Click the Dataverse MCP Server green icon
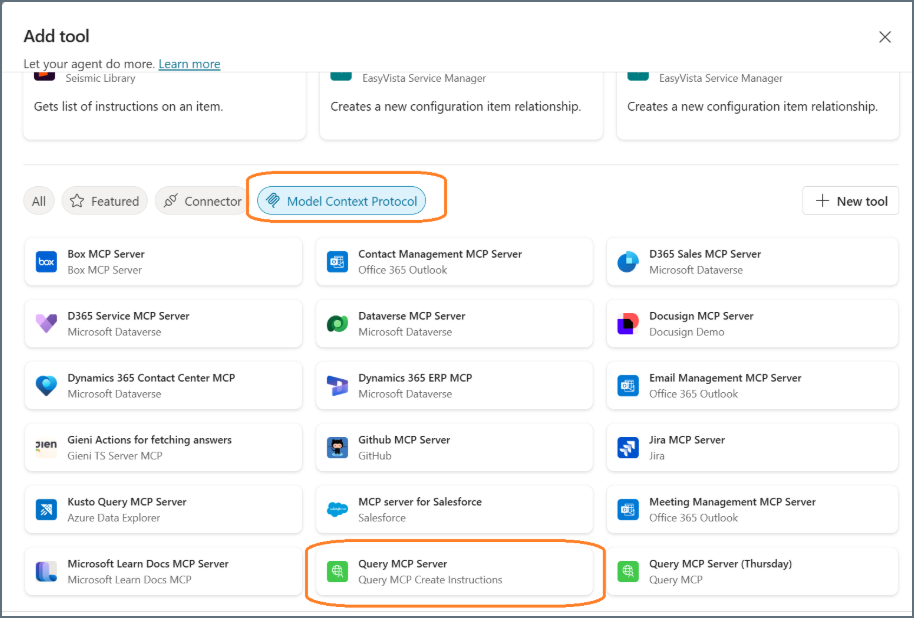 (338, 324)
